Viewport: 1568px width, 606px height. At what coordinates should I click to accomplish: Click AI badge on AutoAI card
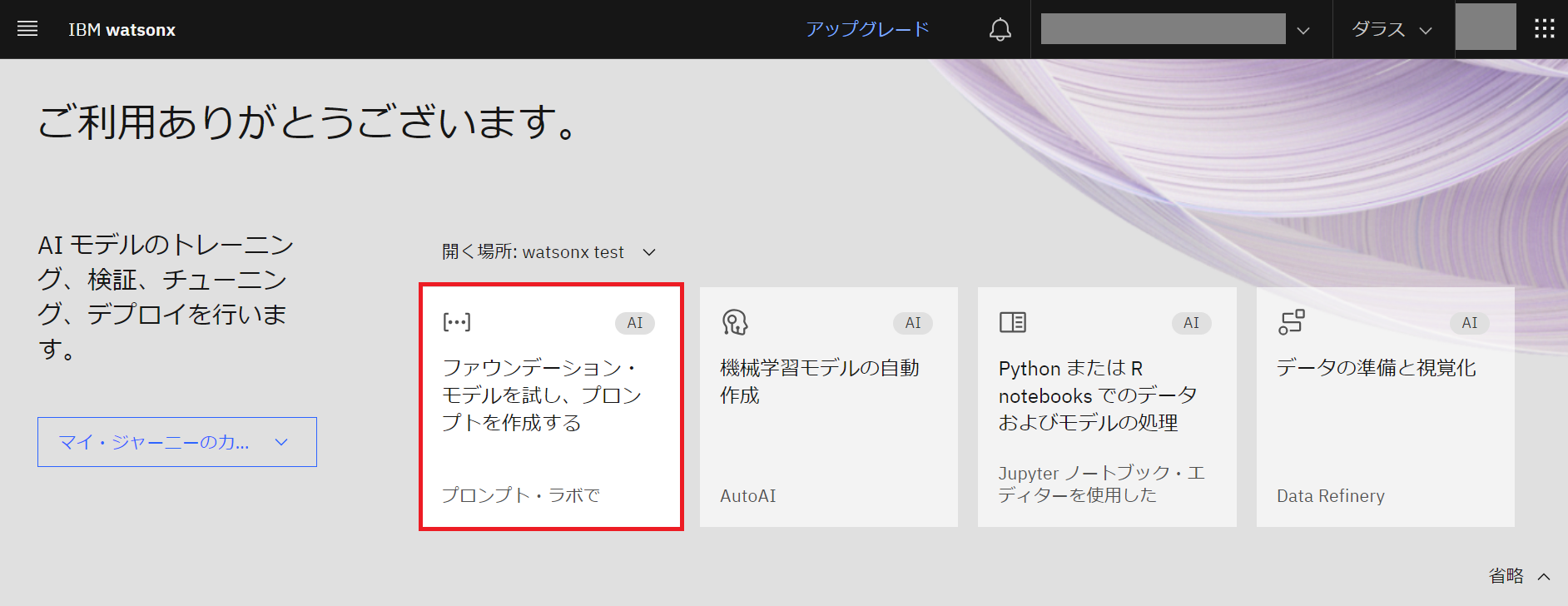(x=913, y=323)
